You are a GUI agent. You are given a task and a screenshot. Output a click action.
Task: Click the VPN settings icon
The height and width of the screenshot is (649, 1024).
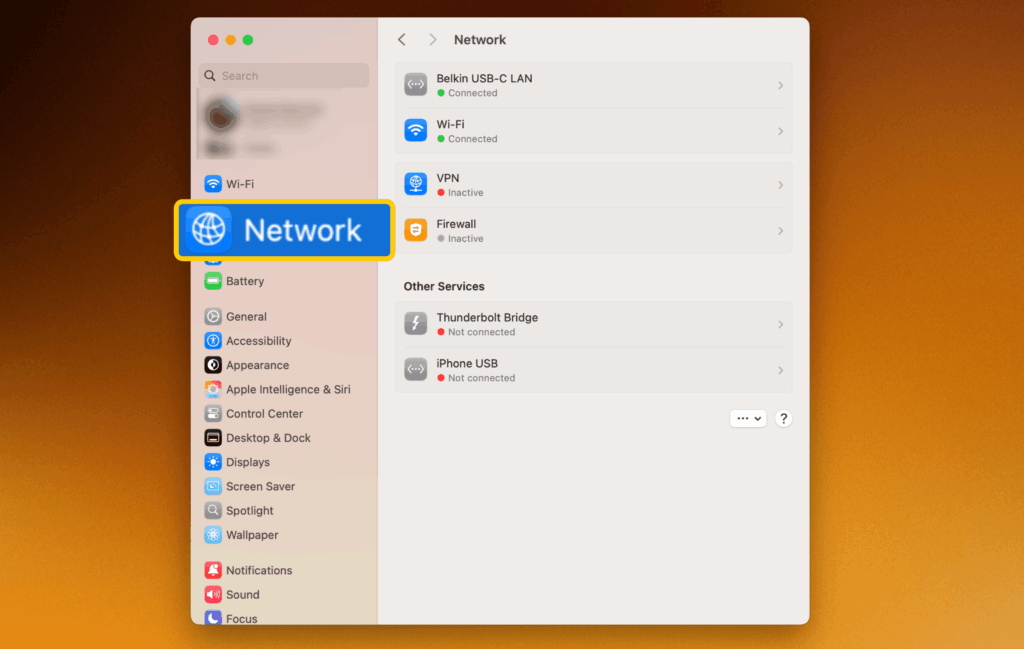tap(416, 184)
